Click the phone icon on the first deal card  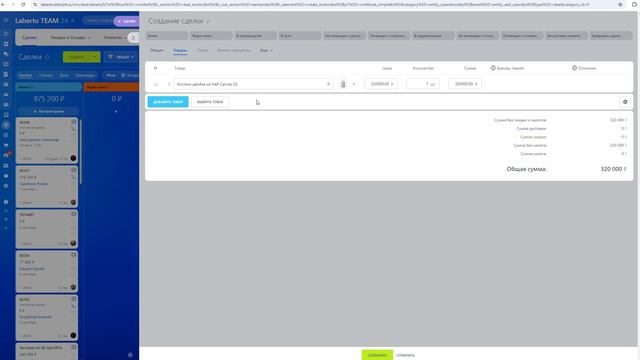click(x=73, y=129)
